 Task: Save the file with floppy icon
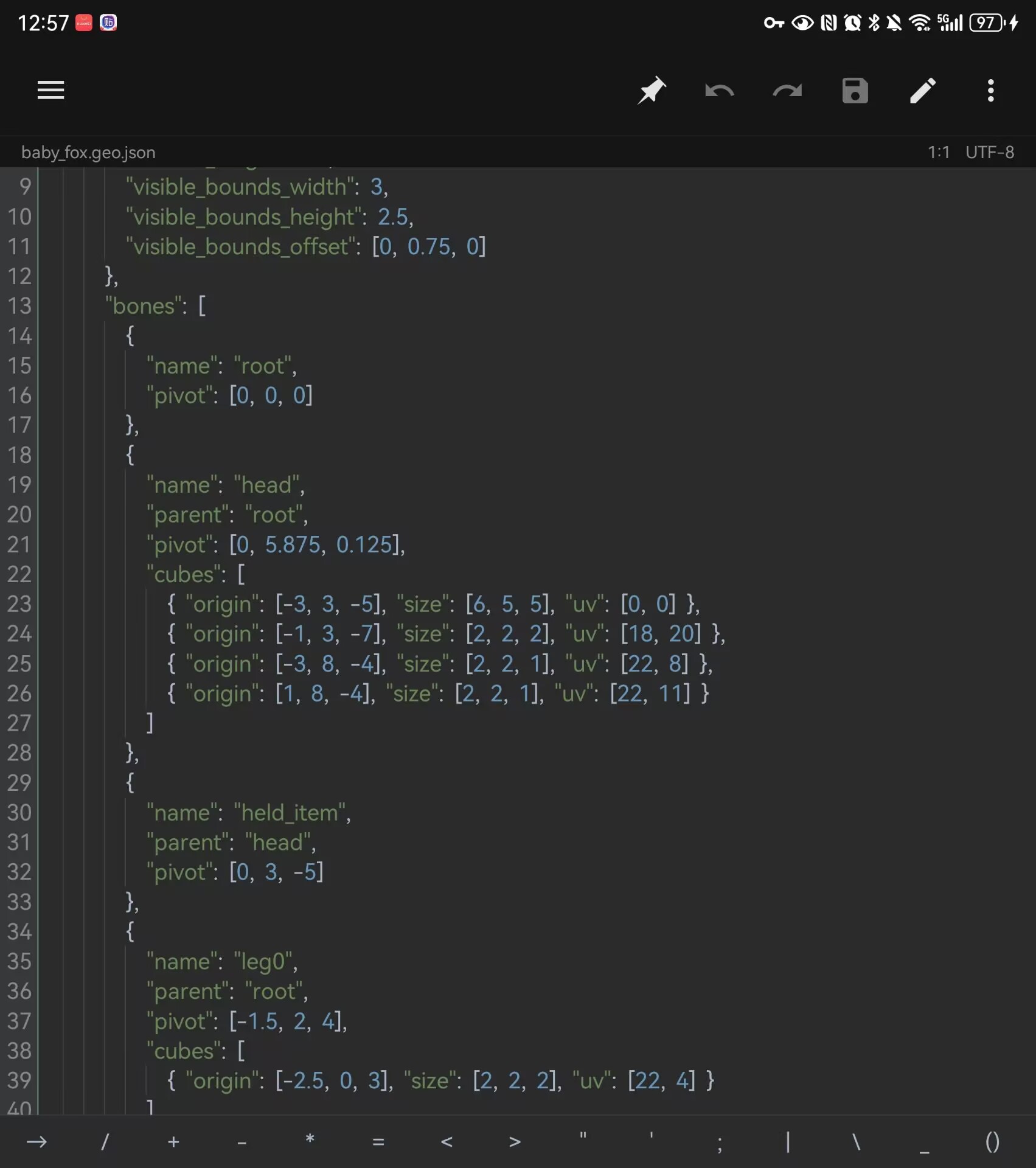[x=855, y=91]
